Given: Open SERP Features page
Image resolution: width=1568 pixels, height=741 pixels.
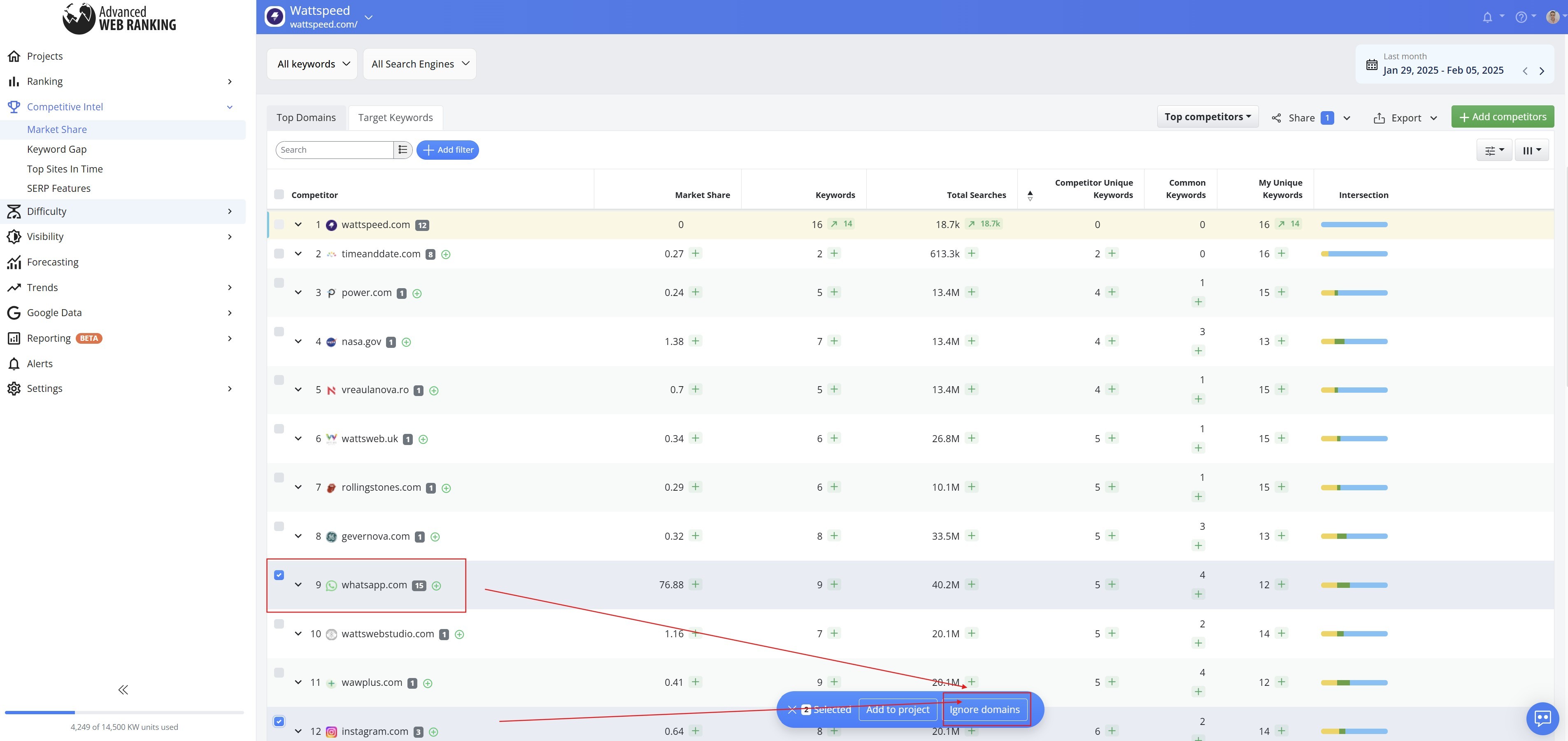Looking at the screenshot, I should 58,188.
